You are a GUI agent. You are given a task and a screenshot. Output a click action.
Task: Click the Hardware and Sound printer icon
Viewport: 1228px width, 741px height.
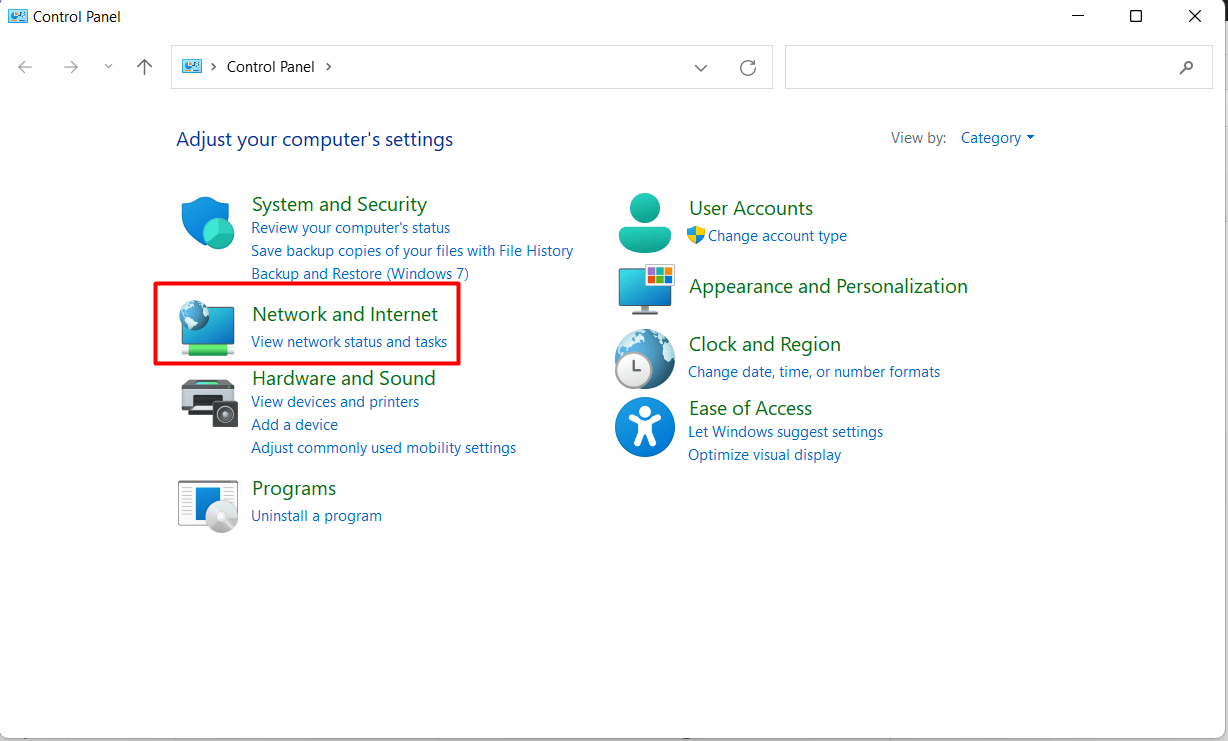pyautogui.click(x=207, y=402)
